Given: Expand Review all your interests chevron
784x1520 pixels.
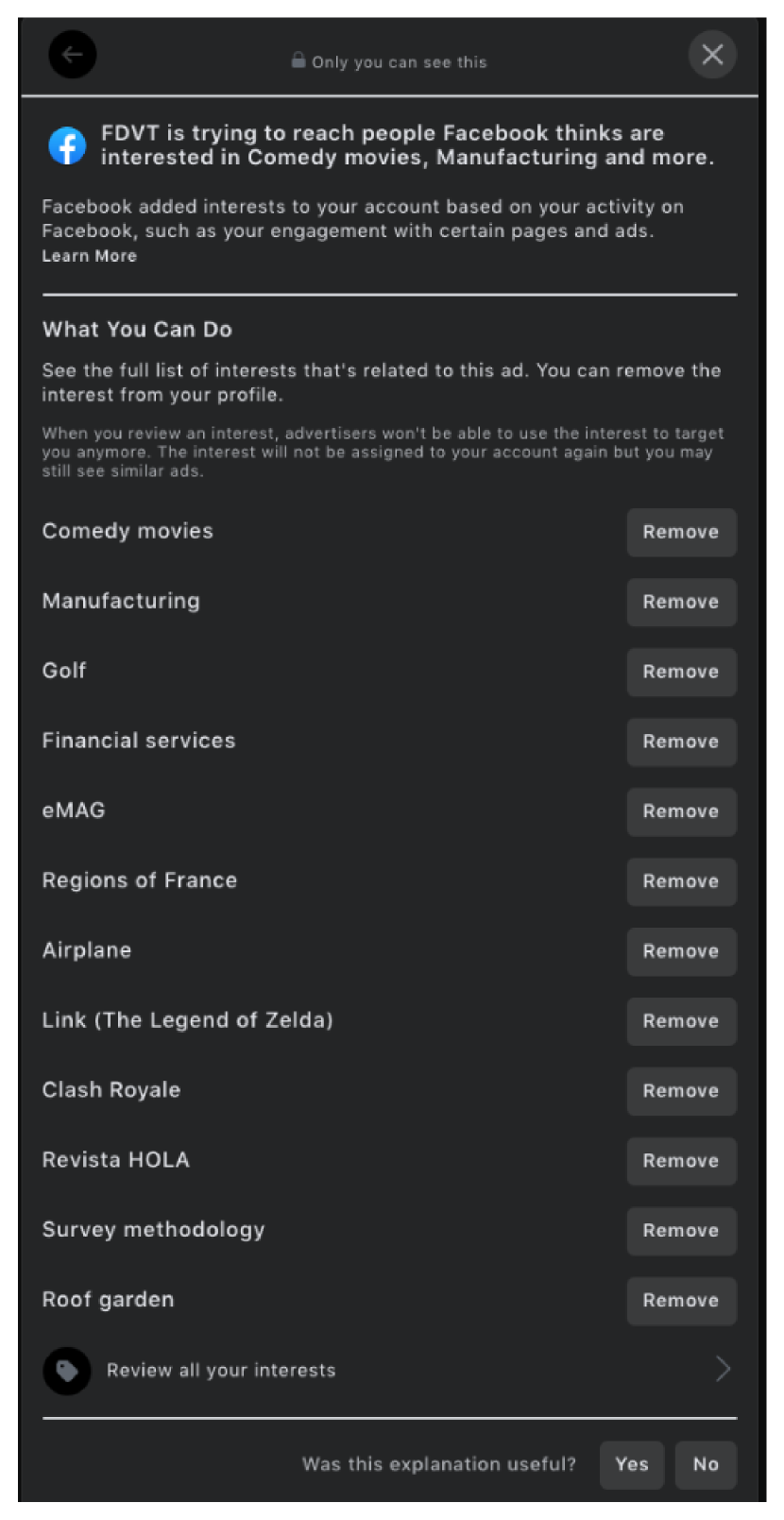Looking at the screenshot, I should point(723,1369).
